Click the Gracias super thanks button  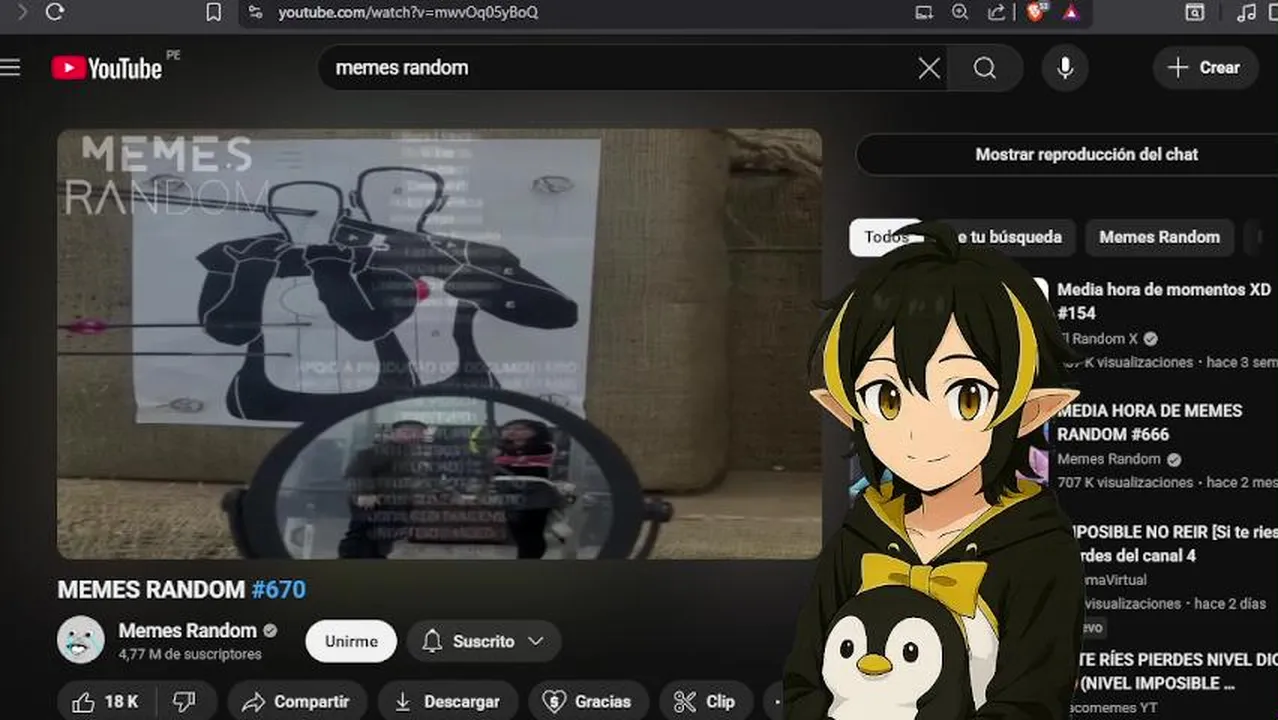click(x=587, y=701)
